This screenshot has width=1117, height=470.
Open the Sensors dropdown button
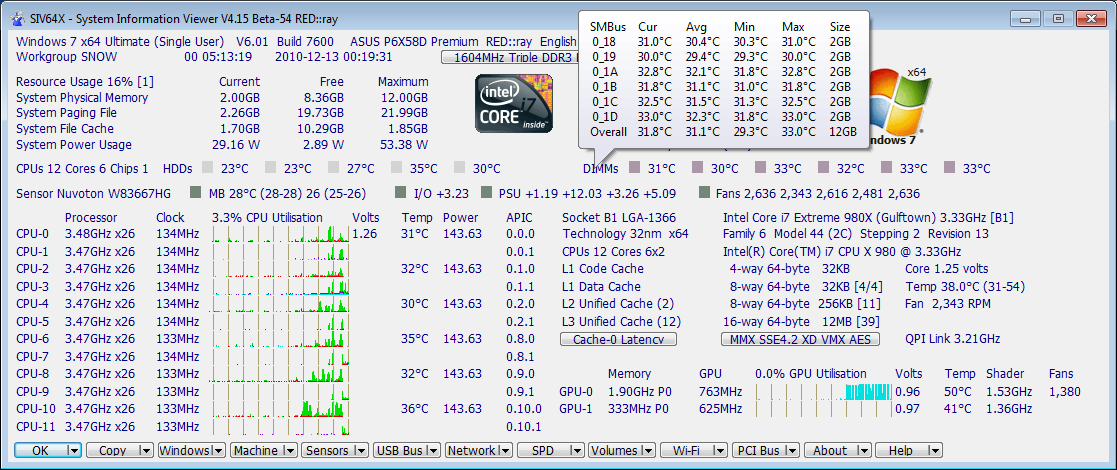pyautogui.click(x=336, y=450)
